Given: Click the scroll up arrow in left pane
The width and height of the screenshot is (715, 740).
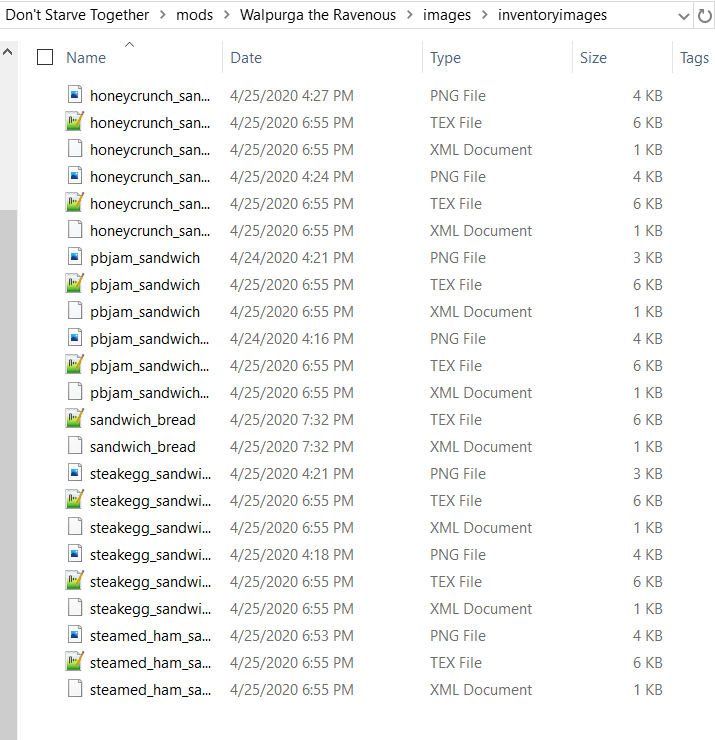Looking at the screenshot, I should point(8,52).
